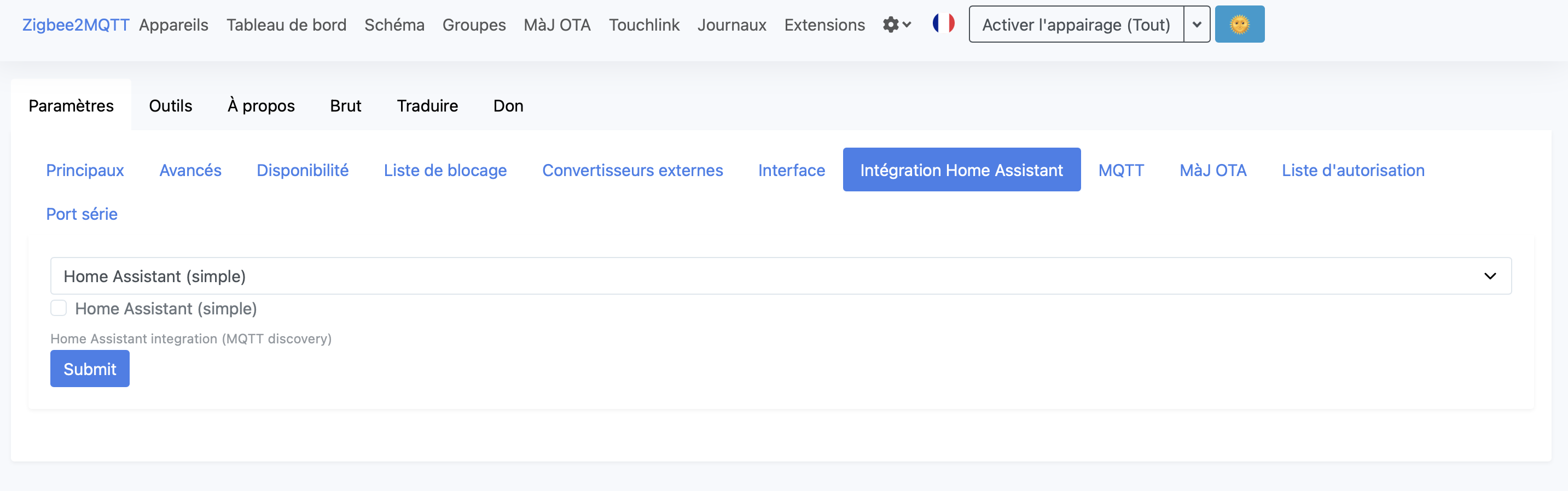Screen dimensions: 1568x491
Task: Open the Touchlink page
Action: [644, 25]
